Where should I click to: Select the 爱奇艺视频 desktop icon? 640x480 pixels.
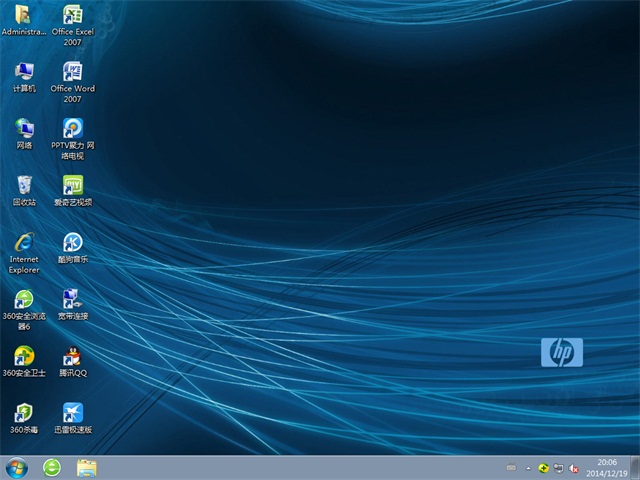pos(73,186)
